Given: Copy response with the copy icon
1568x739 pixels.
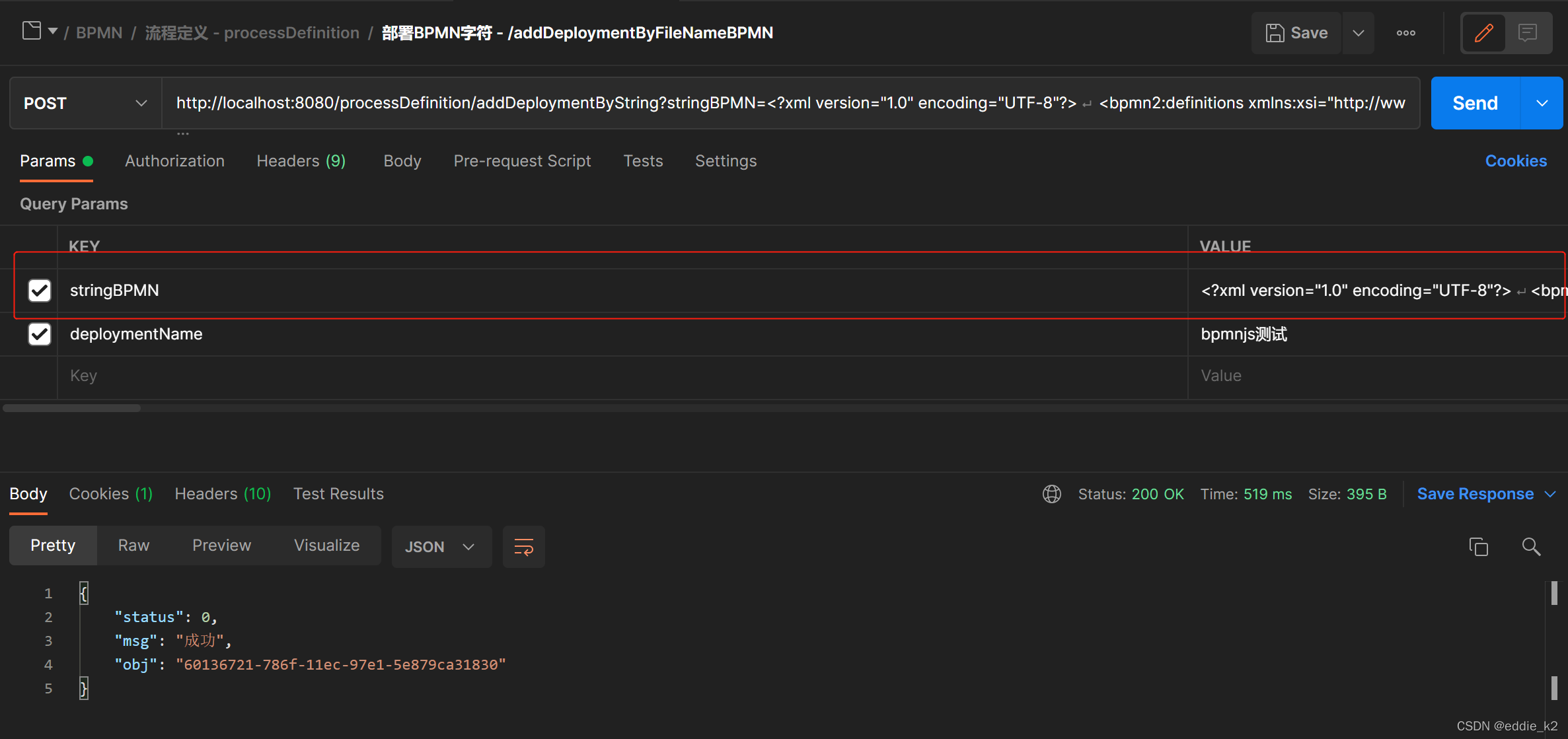Looking at the screenshot, I should coord(1478,547).
